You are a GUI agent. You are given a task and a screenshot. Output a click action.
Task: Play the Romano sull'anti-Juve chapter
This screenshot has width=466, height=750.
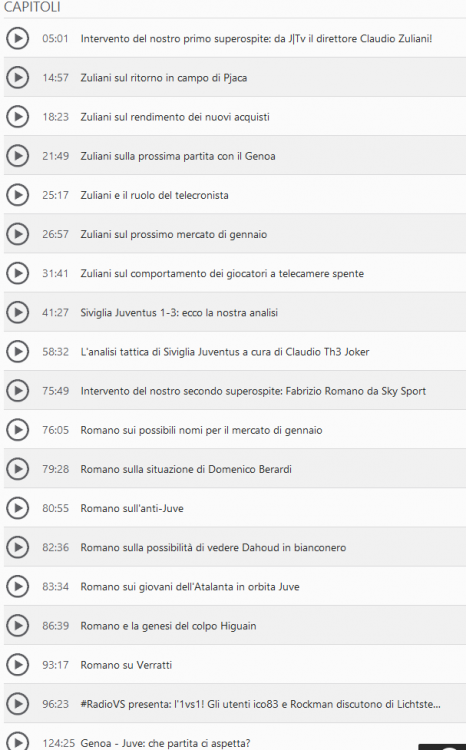point(18,508)
